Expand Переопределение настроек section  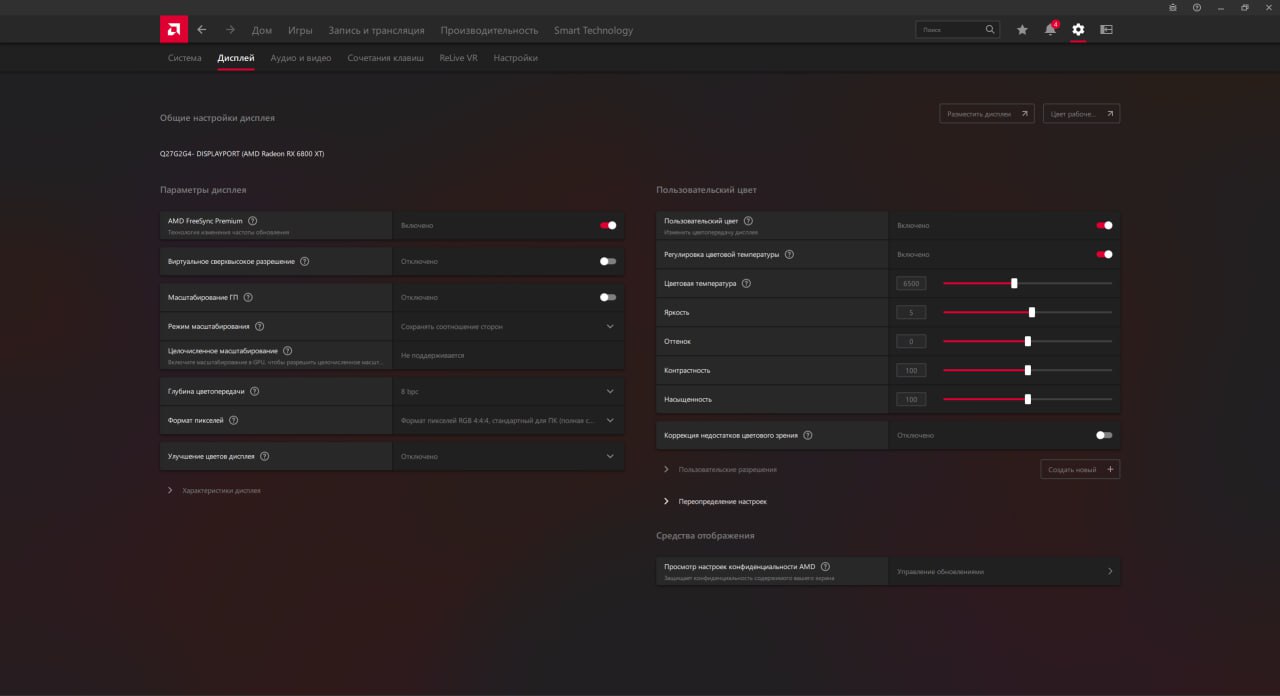[715, 501]
